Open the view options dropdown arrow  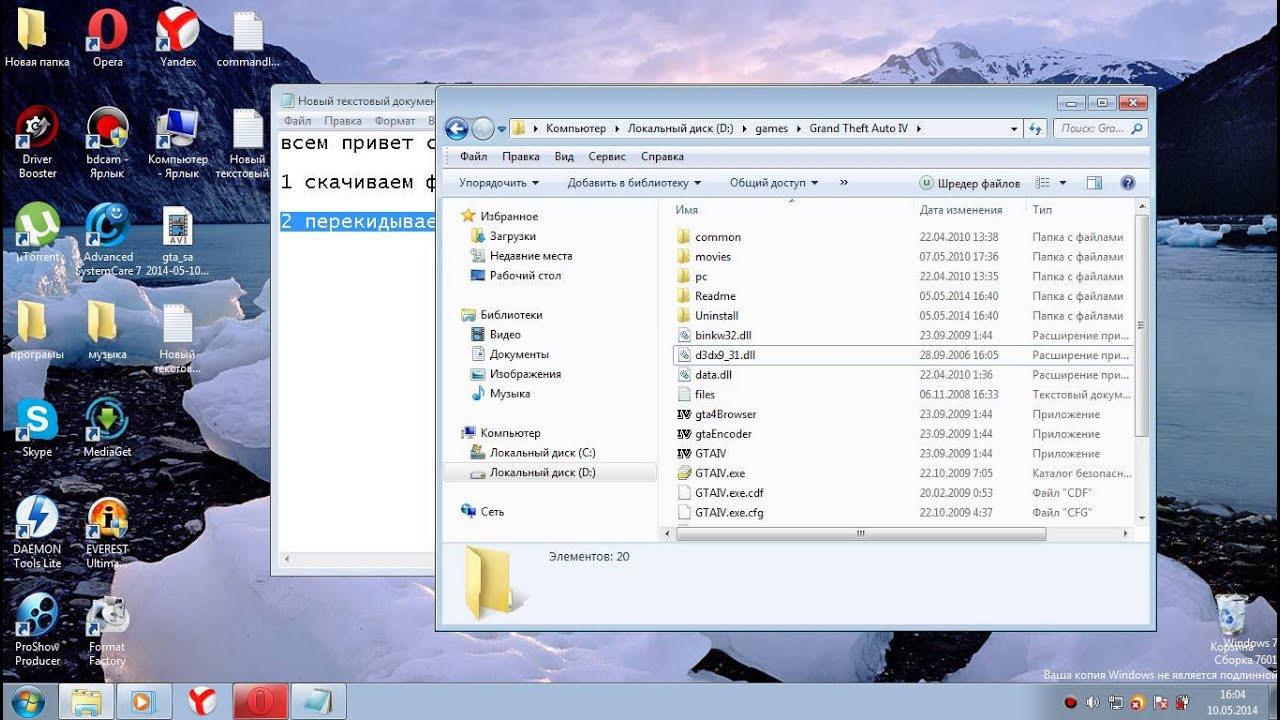tap(1063, 183)
